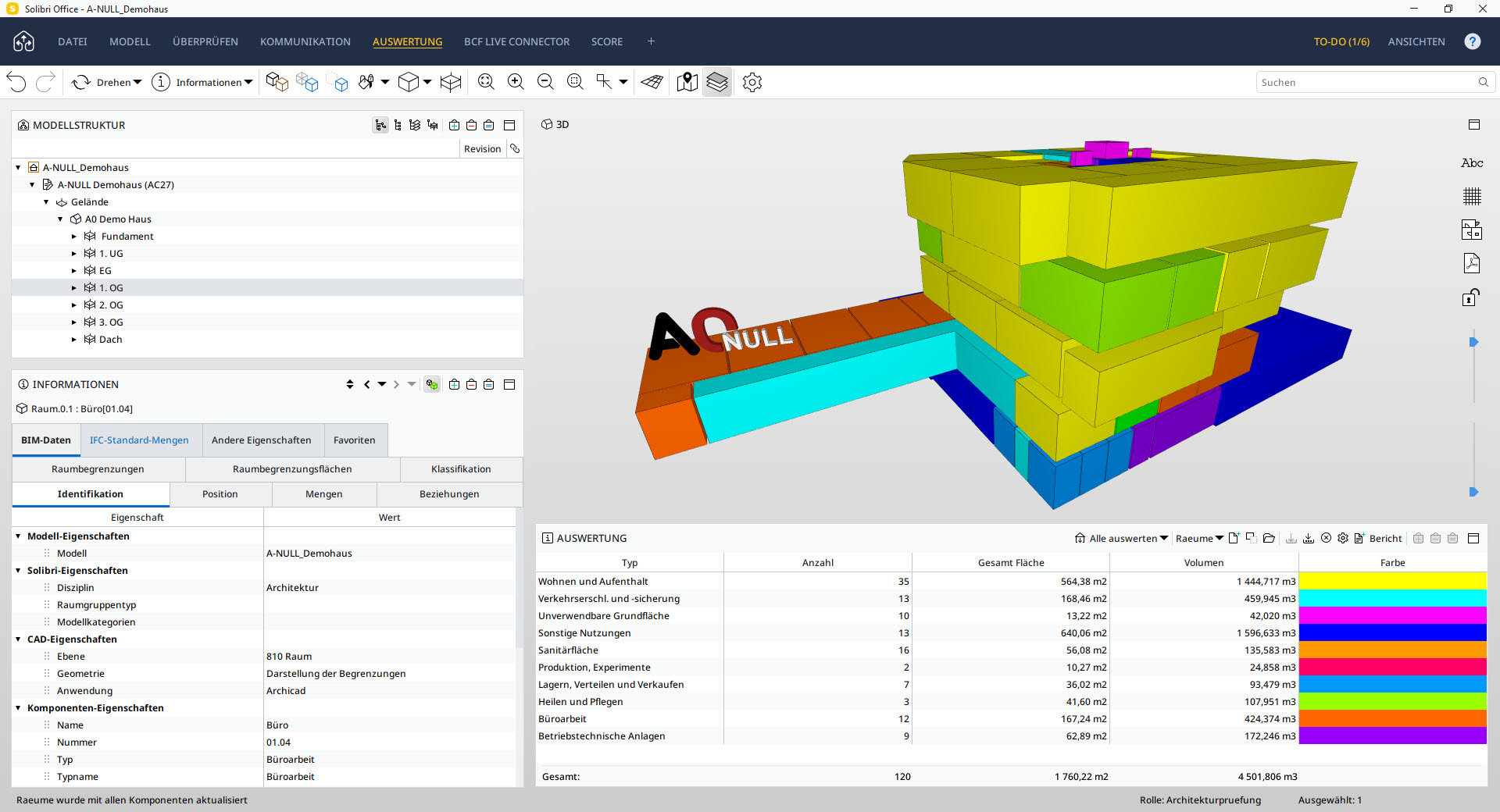1500x812 pixels.
Task: Toggle the lock icon in 3D sidebar
Action: click(x=1472, y=297)
